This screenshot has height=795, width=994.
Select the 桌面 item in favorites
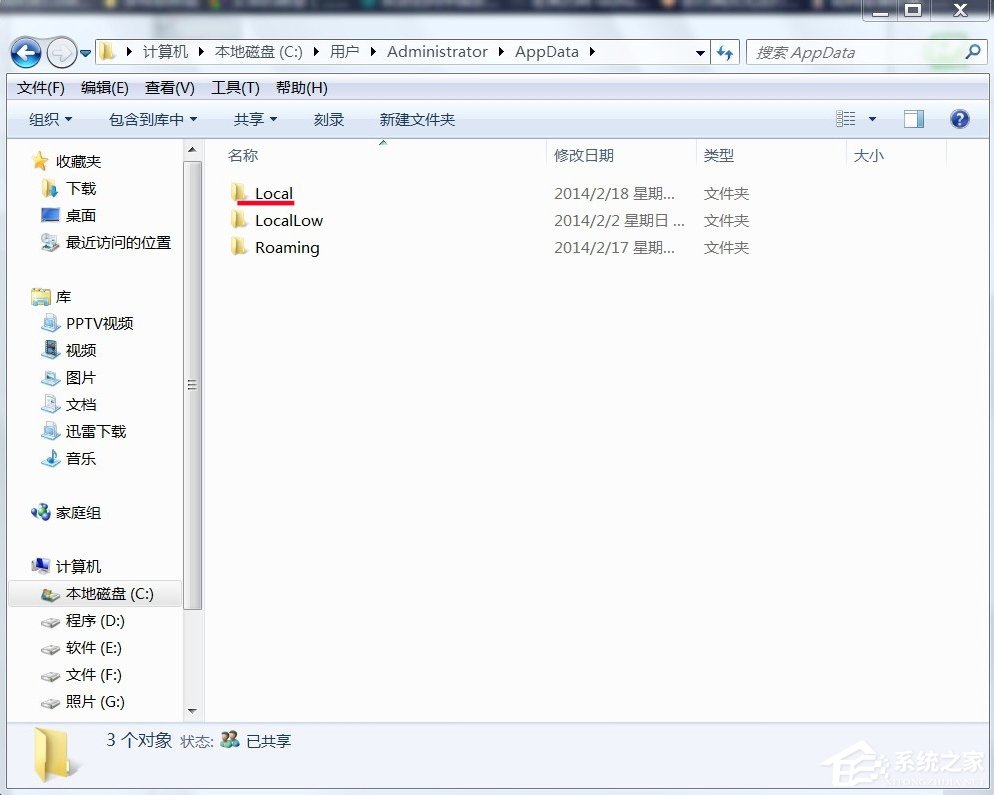[x=80, y=215]
